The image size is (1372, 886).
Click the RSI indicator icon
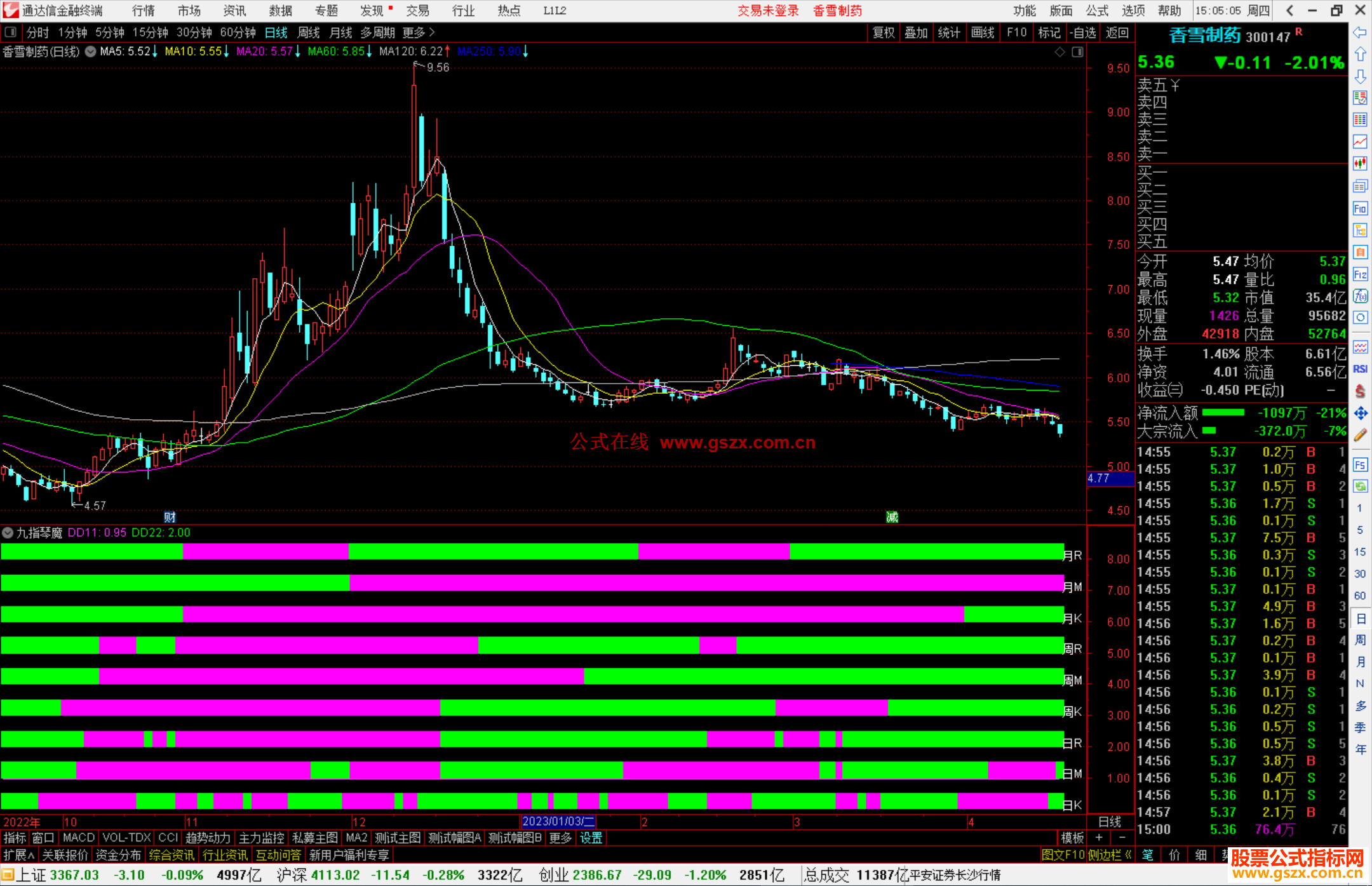pos(1360,369)
